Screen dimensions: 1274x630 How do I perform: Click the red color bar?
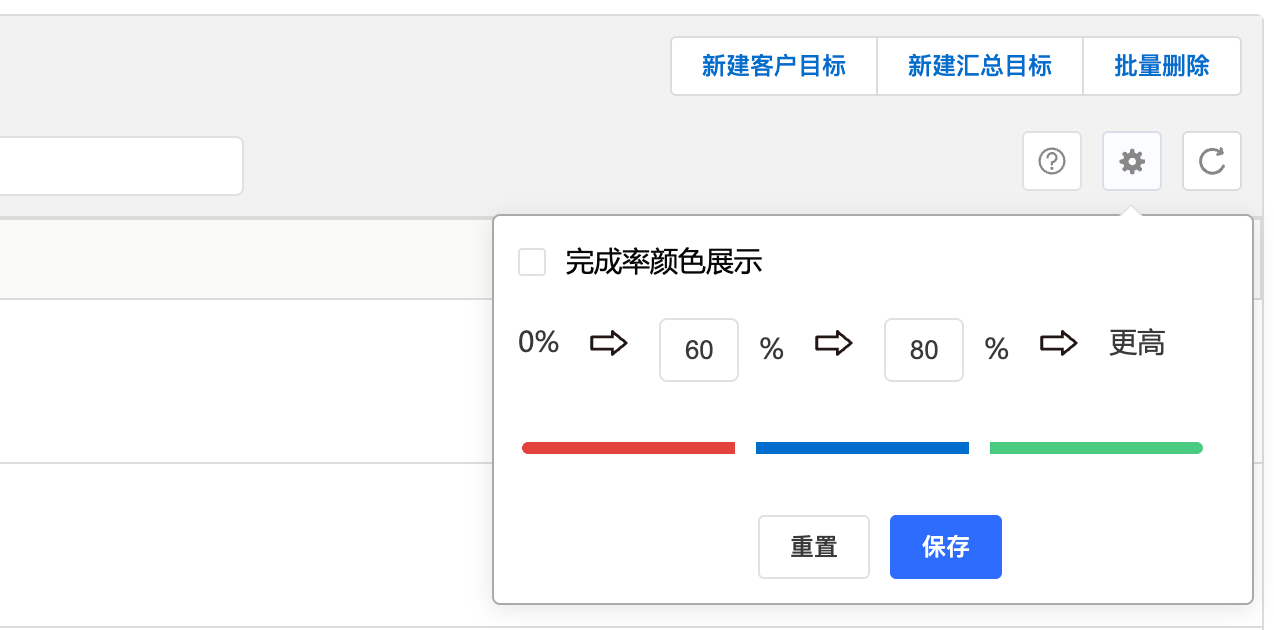628,448
